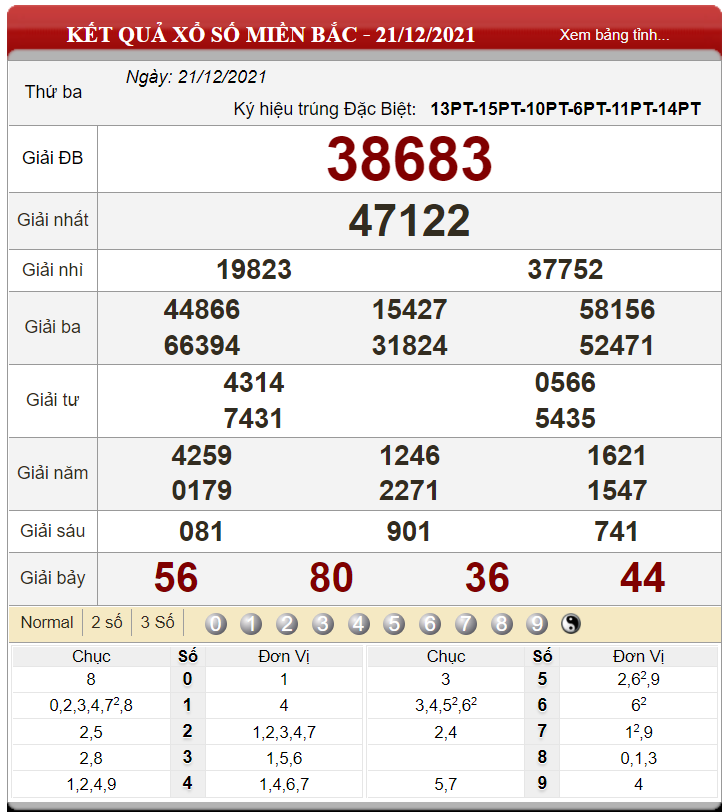Click the digit 7 ball filter
728x812 pixels.
pyautogui.click(x=465, y=624)
